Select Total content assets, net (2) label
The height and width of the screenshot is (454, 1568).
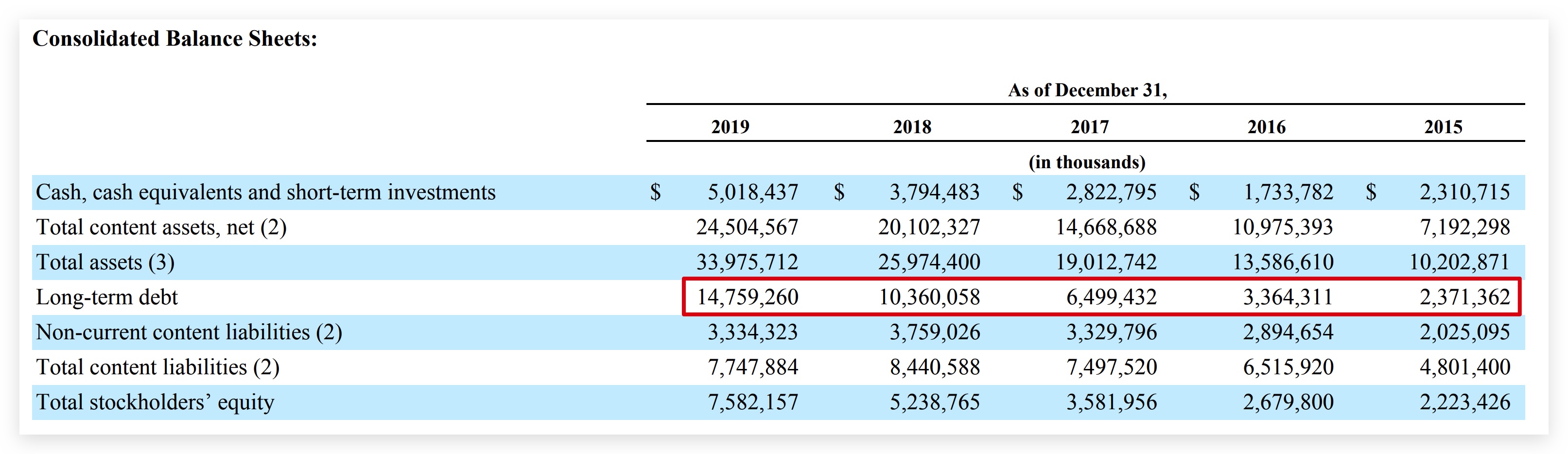tap(161, 227)
